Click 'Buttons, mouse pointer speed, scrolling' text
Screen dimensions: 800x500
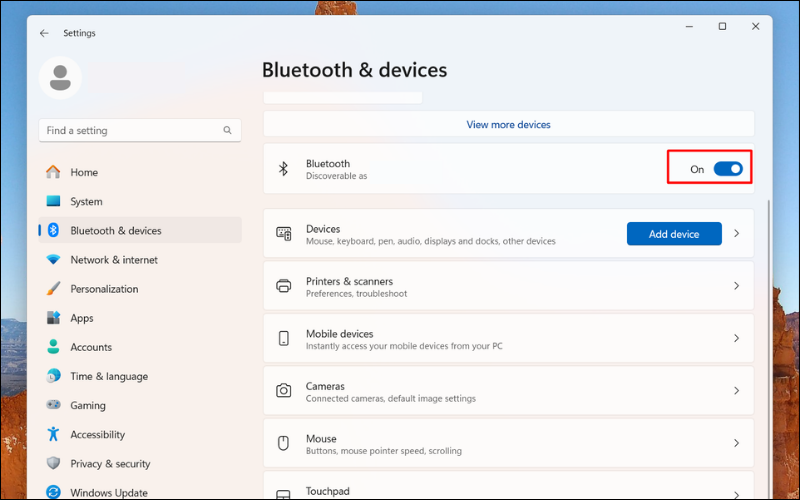384,451
